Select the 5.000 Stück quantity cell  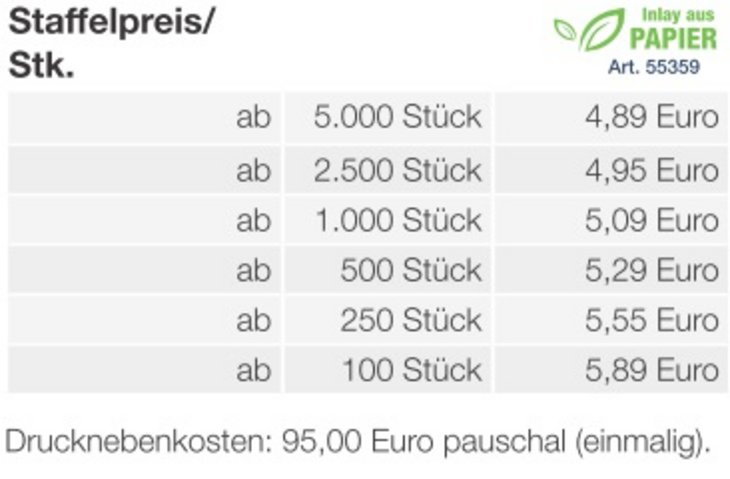(x=388, y=117)
